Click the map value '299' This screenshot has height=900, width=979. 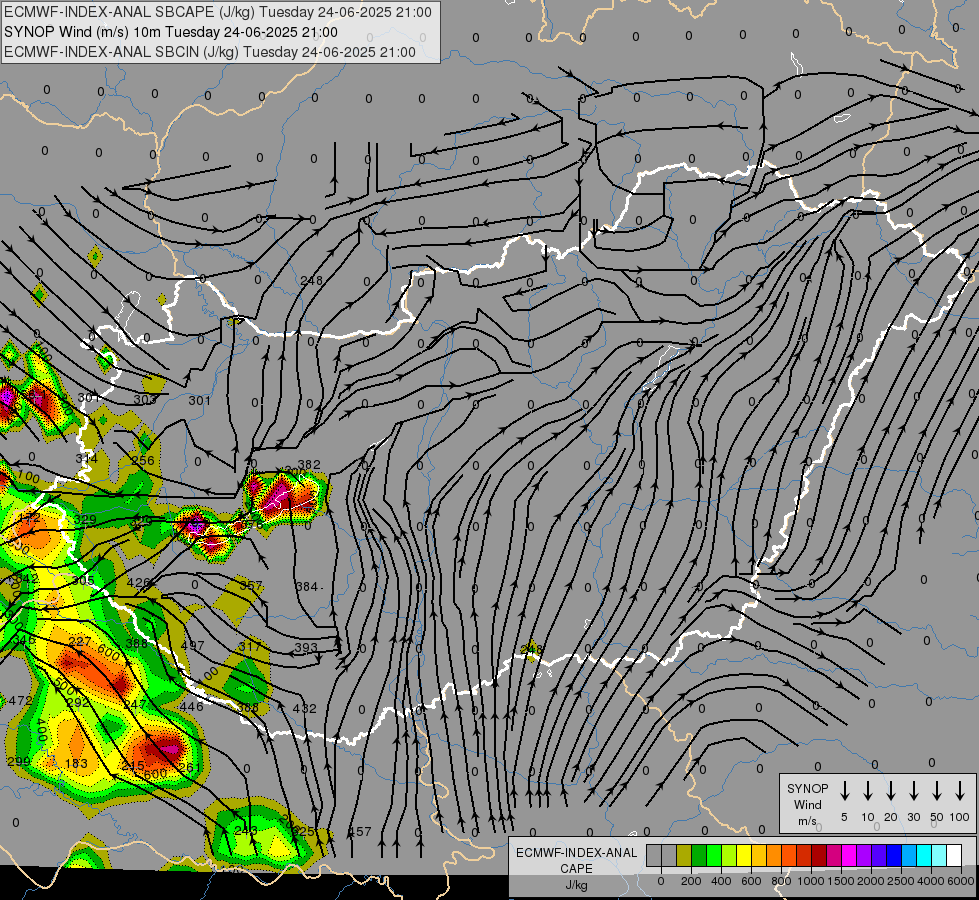(x=19, y=761)
